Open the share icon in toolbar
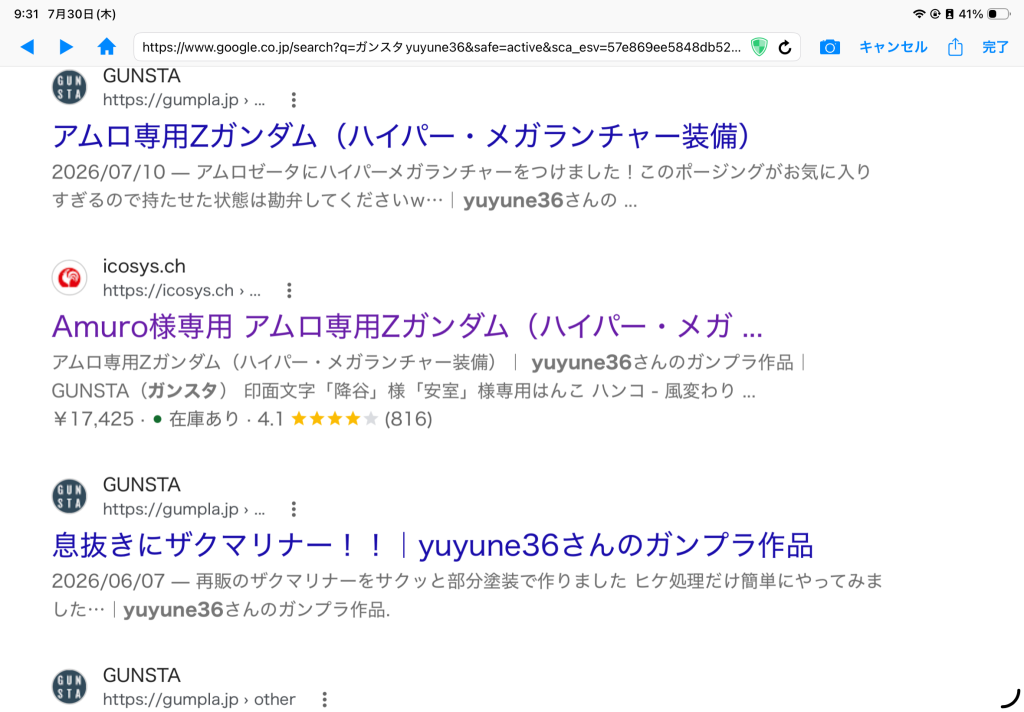1024x712 pixels. click(955, 47)
